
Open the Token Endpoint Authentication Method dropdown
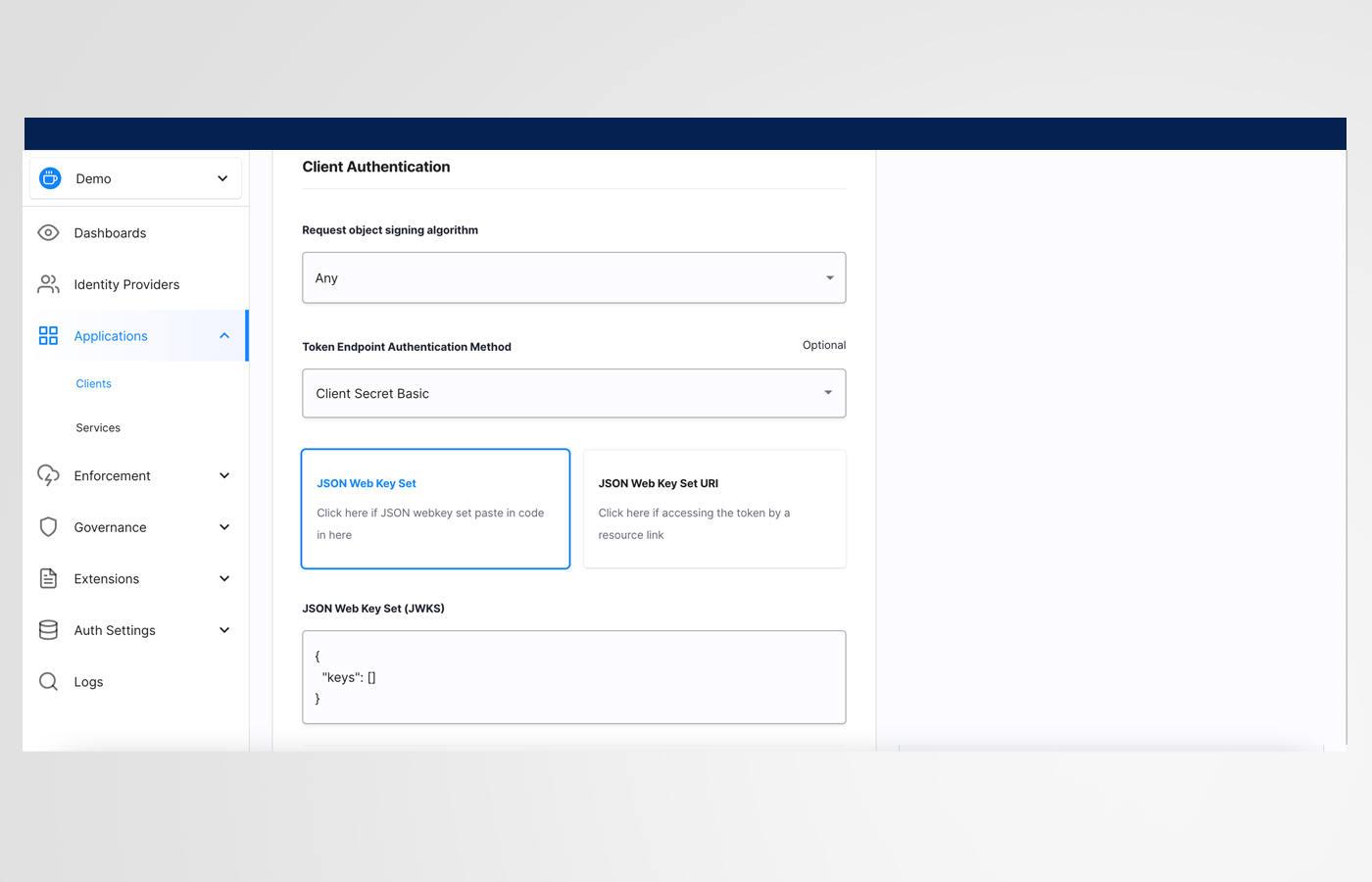coord(573,393)
